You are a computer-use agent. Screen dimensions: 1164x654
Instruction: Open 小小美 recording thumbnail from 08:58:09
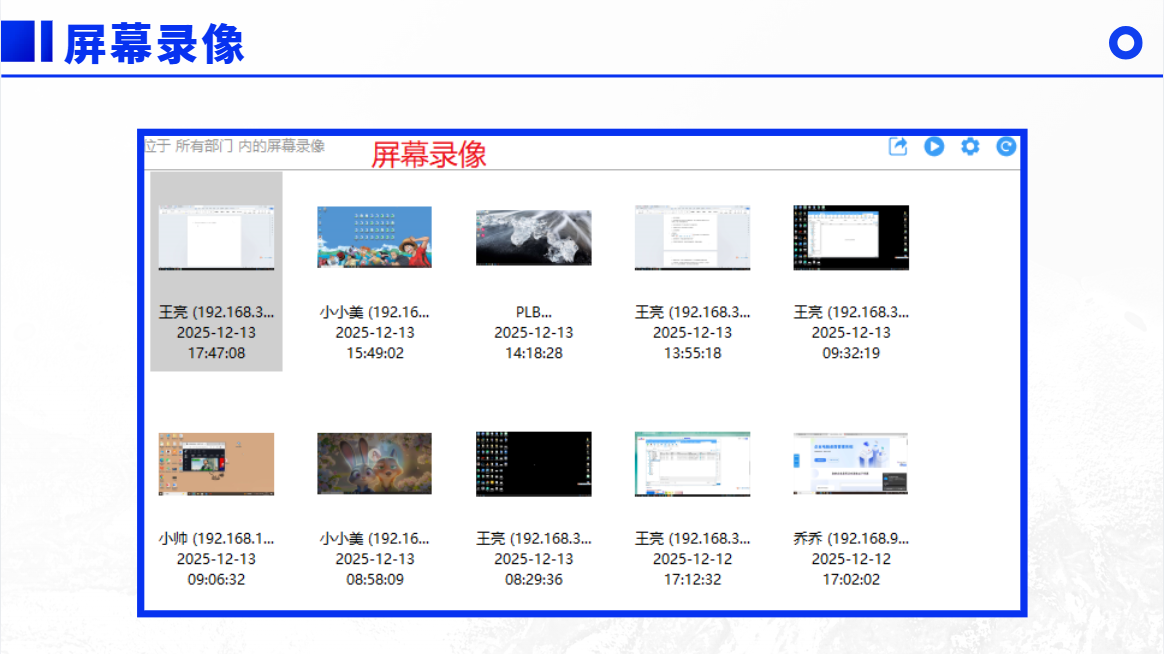tap(374, 463)
